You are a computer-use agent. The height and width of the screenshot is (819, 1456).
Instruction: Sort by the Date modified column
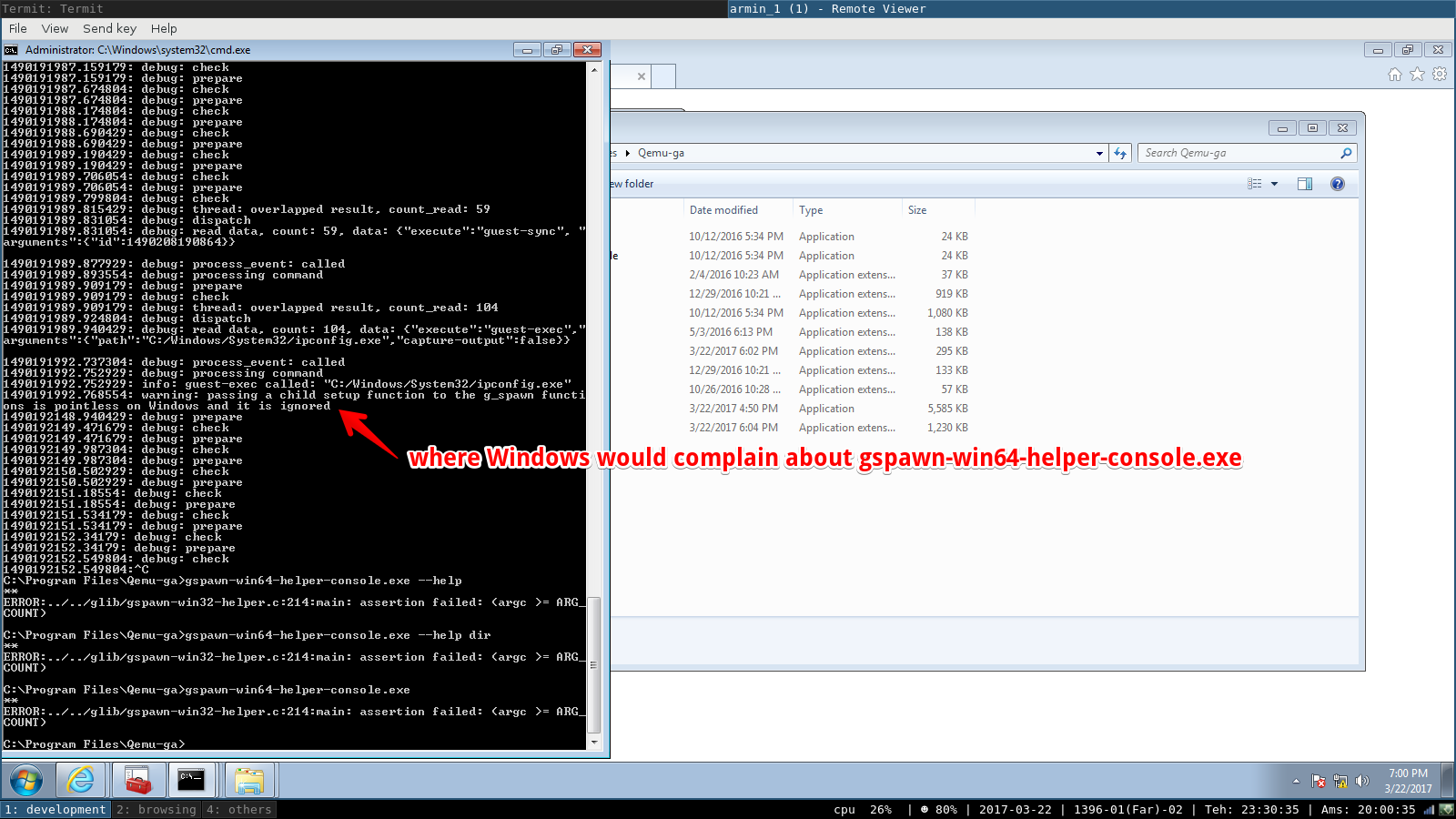[723, 210]
